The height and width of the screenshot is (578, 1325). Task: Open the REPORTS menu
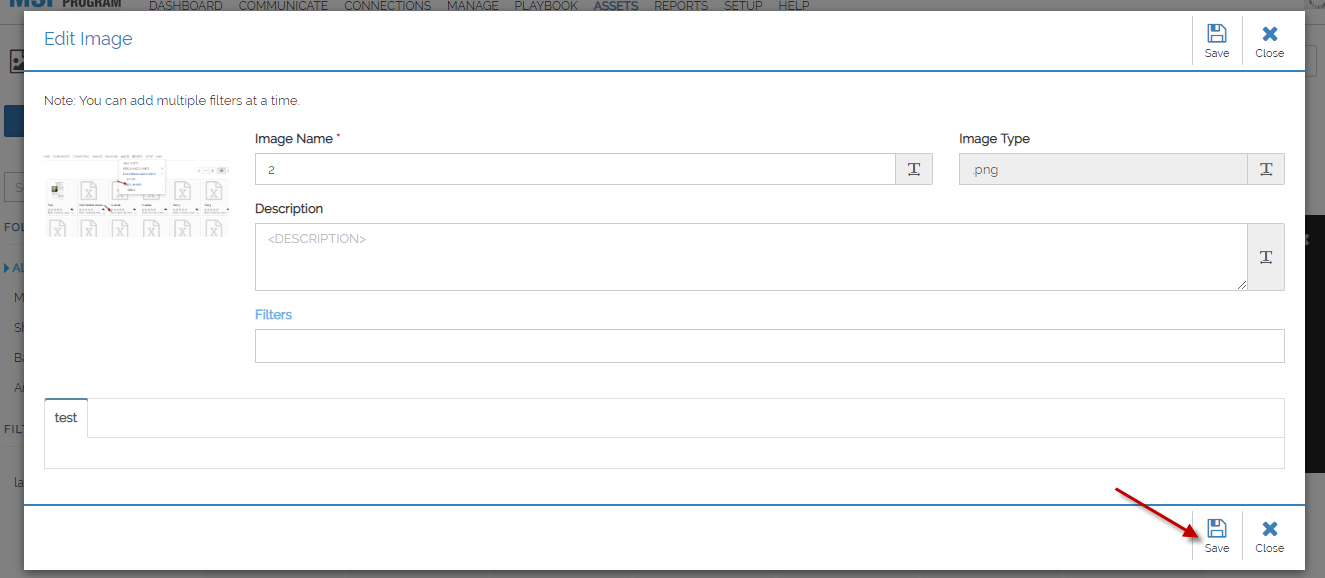pos(681,6)
